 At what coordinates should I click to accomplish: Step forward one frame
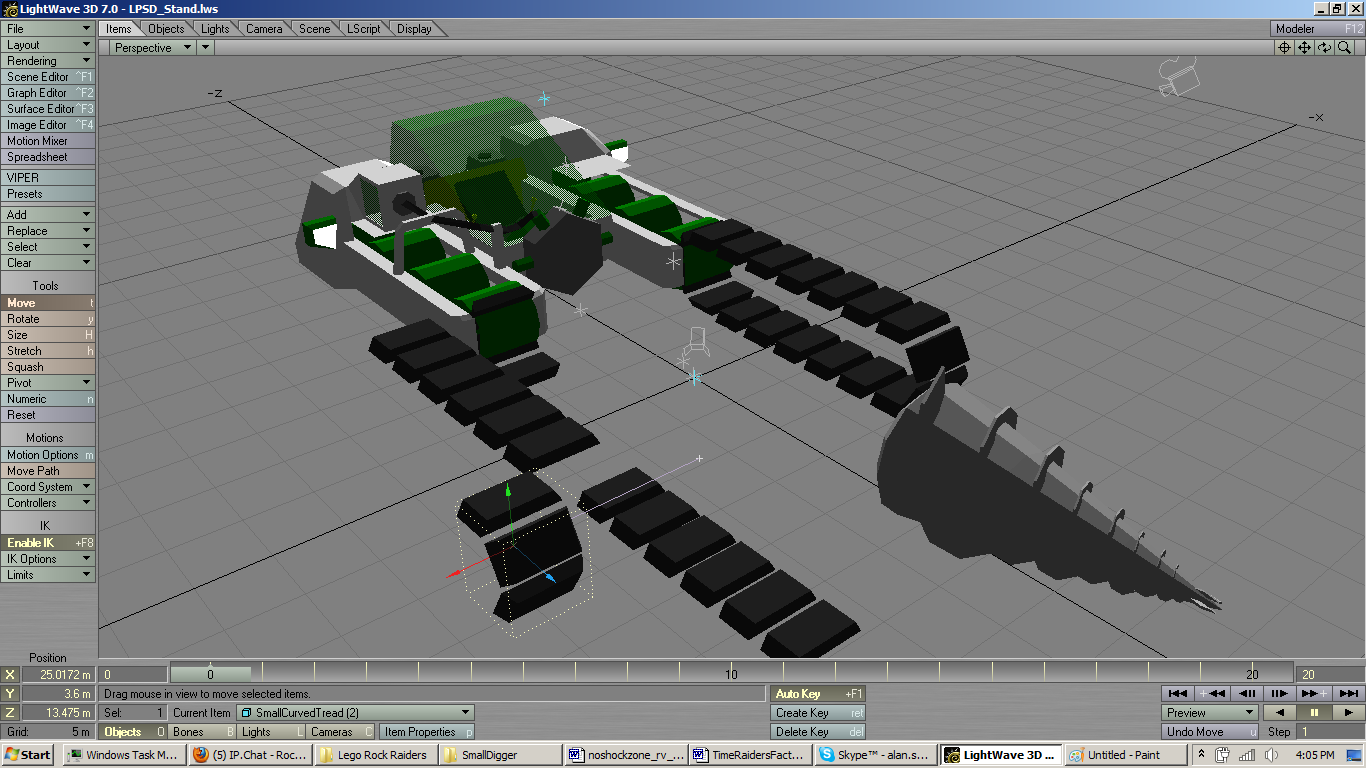(x=1279, y=693)
